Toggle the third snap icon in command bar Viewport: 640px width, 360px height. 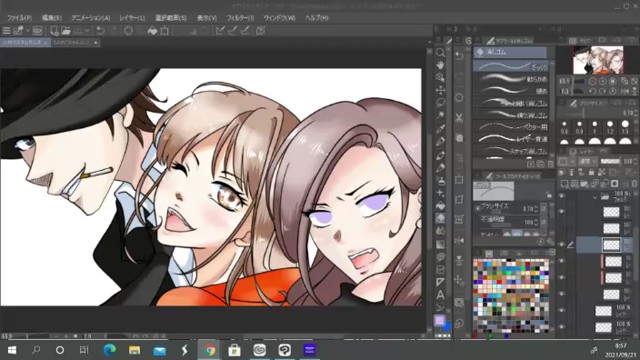(245, 31)
